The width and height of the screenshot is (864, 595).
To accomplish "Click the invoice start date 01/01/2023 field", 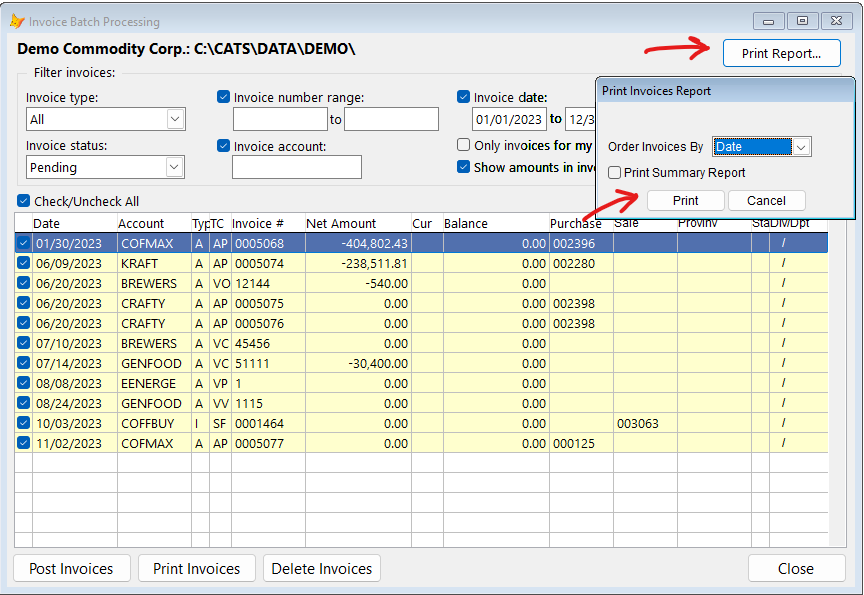I will (509, 119).
